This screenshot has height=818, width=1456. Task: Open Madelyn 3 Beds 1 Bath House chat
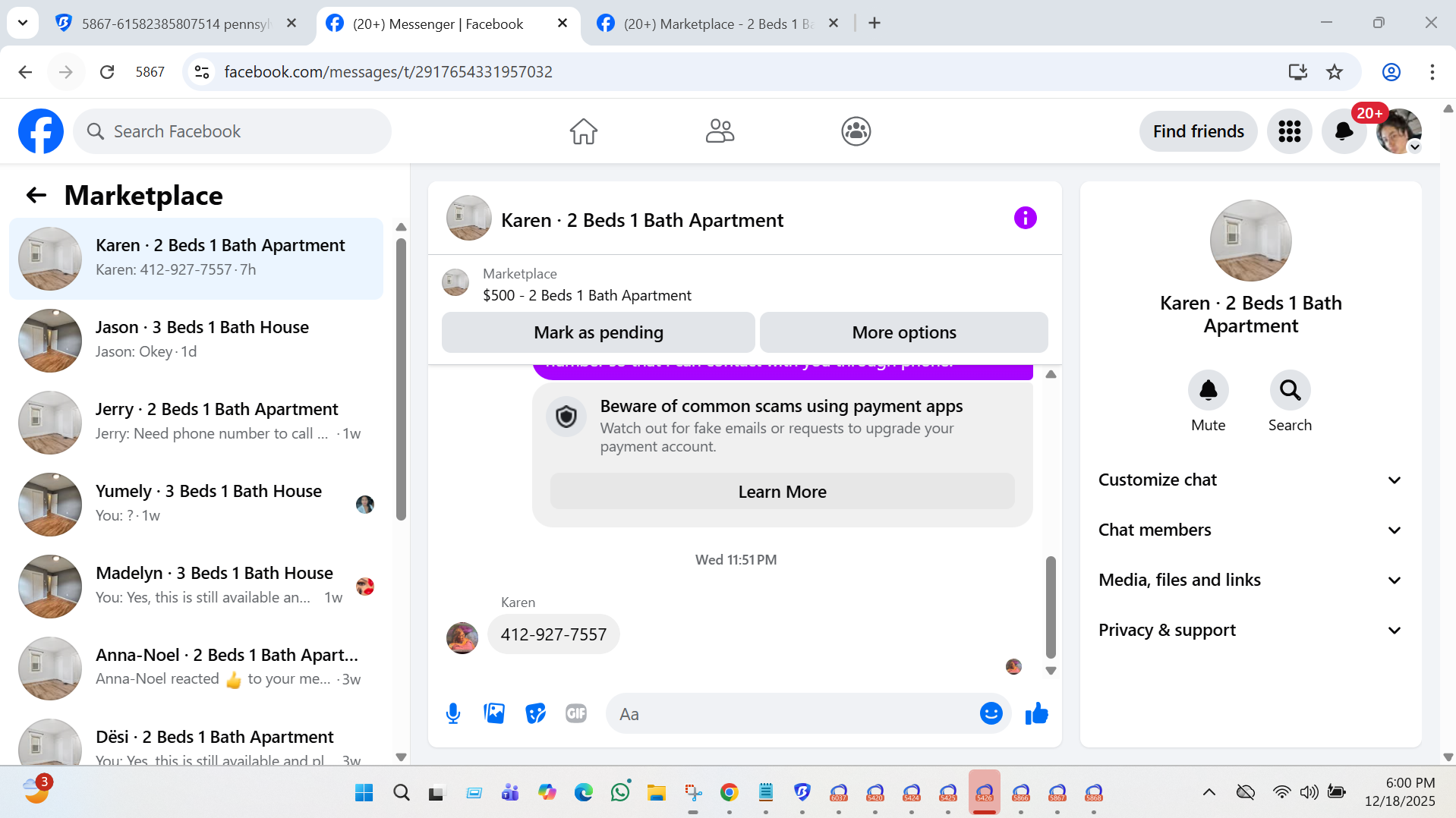(196, 587)
